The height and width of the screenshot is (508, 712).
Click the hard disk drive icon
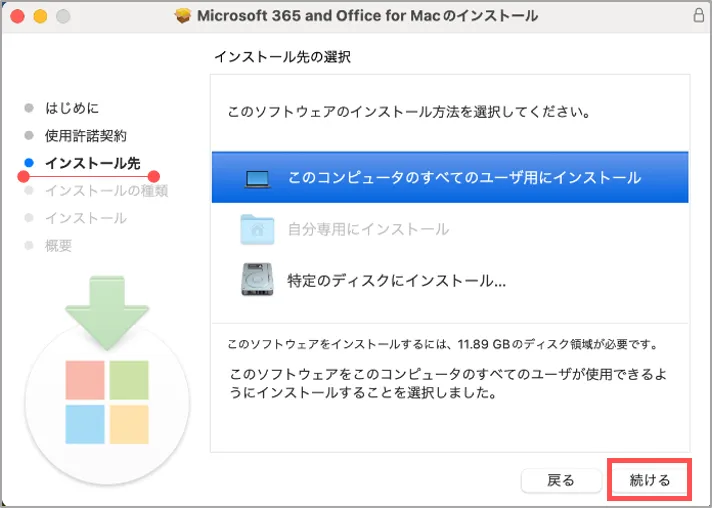(257, 280)
